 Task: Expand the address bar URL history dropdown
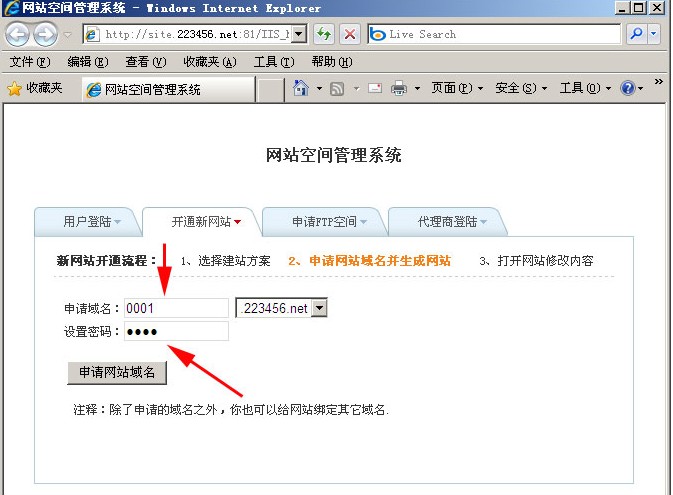coord(297,34)
